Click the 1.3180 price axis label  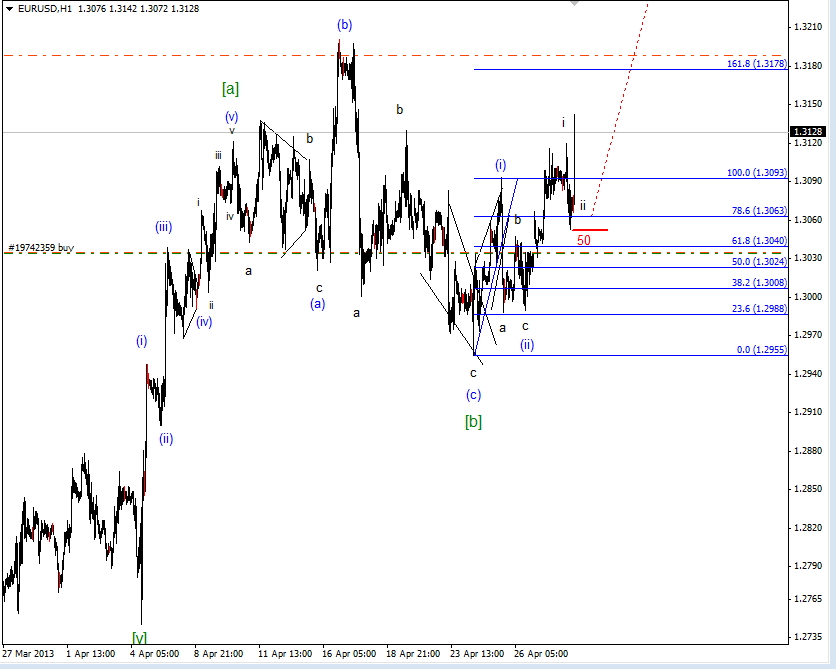coord(808,66)
